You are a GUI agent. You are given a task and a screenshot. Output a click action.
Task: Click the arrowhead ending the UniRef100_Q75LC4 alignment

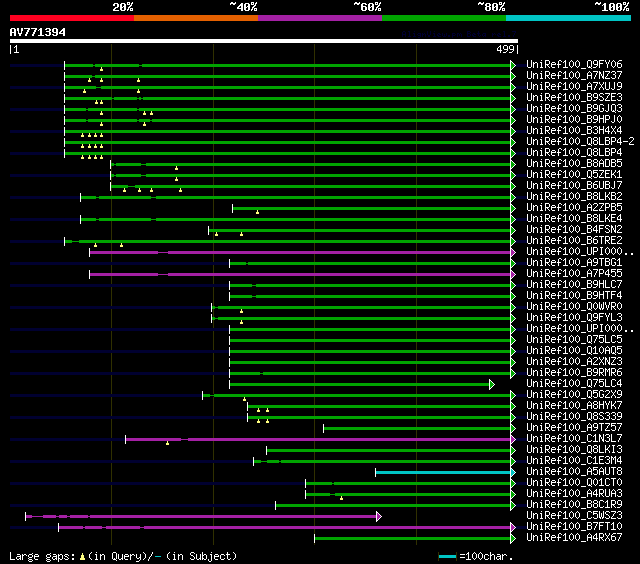click(492, 384)
